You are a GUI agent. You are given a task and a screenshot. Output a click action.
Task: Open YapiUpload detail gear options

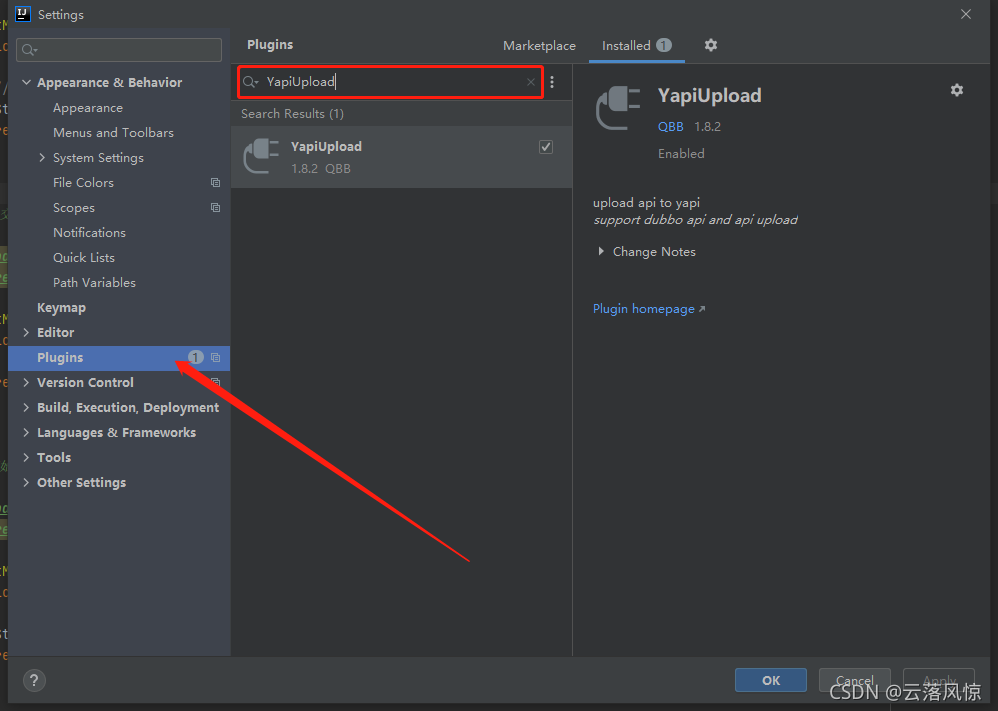point(957,90)
